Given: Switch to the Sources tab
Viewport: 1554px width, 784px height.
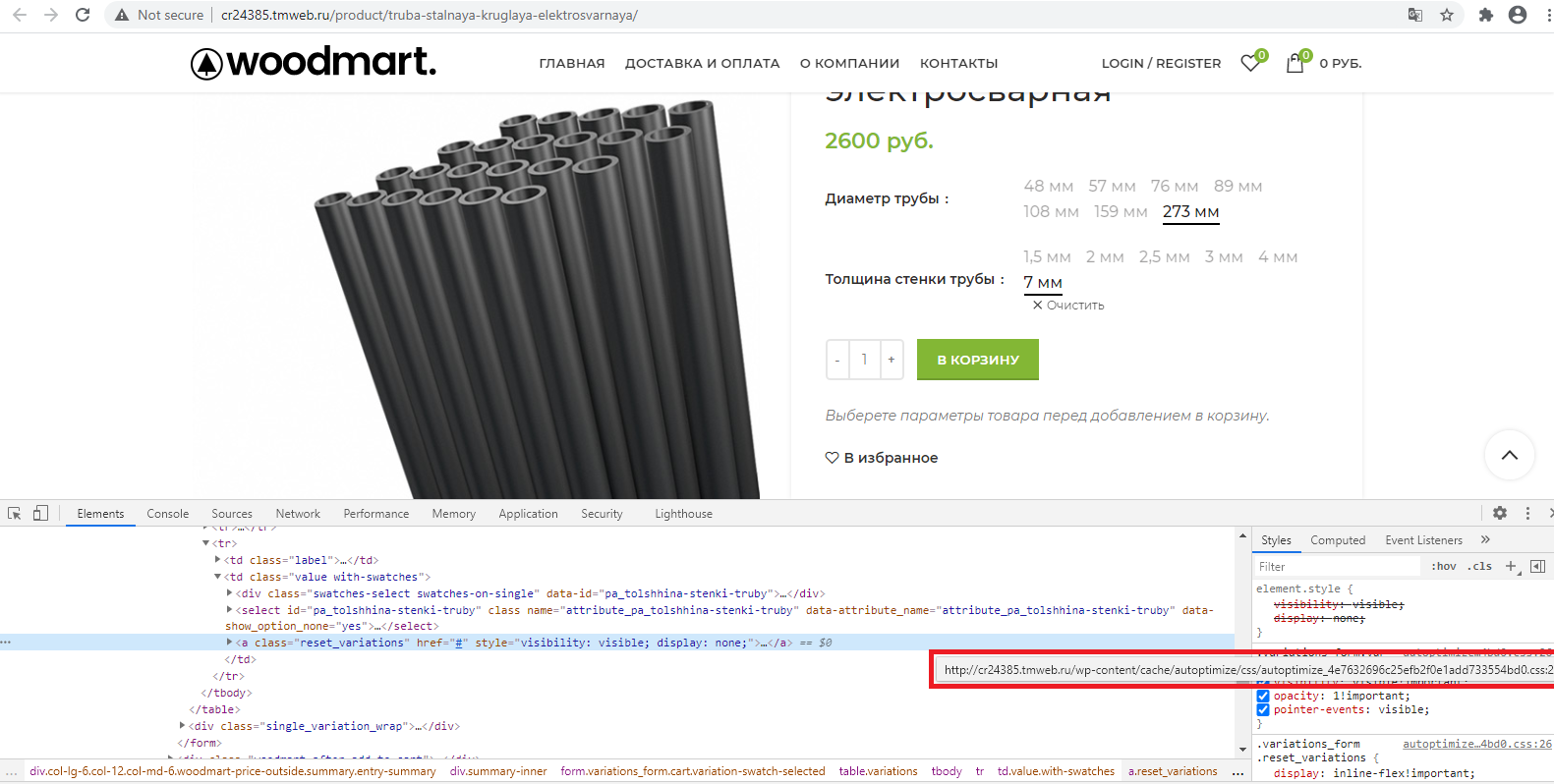Looking at the screenshot, I should pos(232,513).
